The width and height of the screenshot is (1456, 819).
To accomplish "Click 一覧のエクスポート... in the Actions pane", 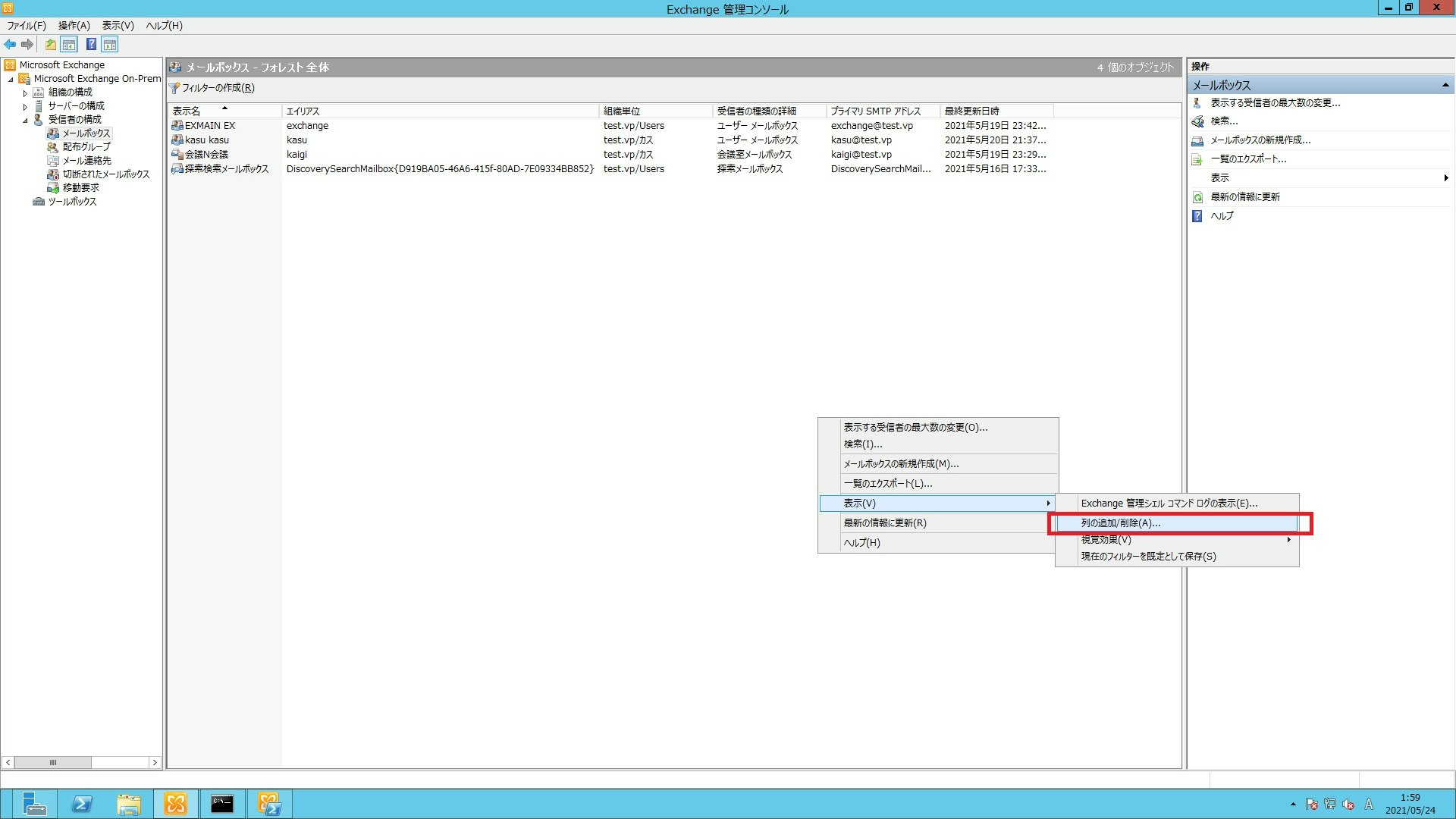I will tap(1247, 159).
